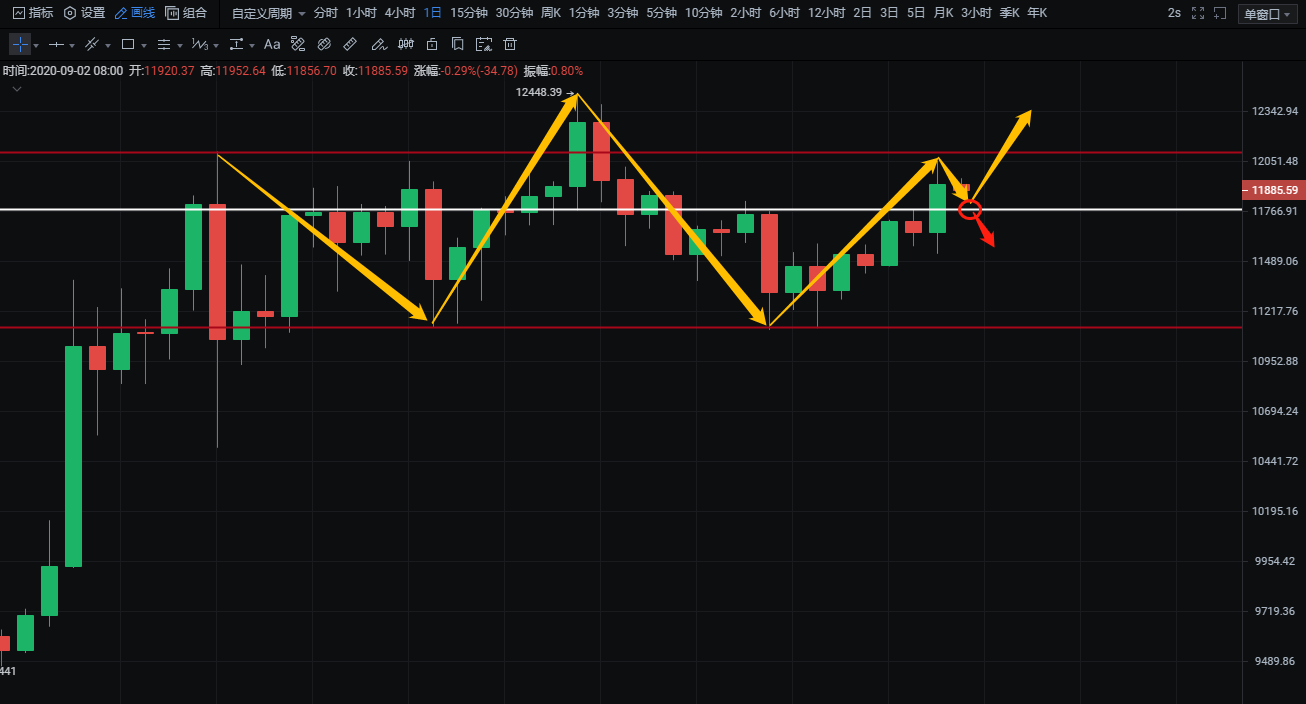
Task: Select the Aa text annotation tool
Action: [272, 45]
